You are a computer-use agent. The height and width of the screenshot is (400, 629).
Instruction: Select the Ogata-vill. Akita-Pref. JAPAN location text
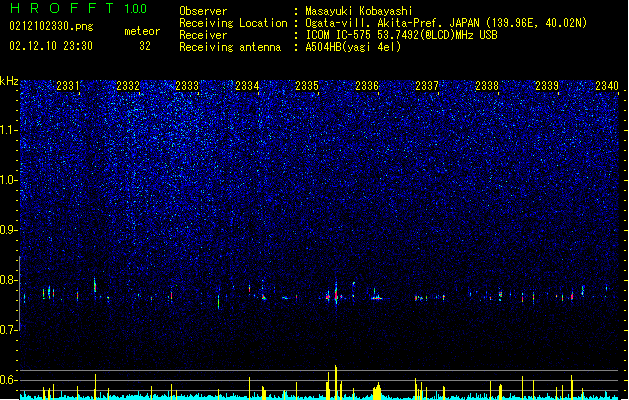(446, 23)
